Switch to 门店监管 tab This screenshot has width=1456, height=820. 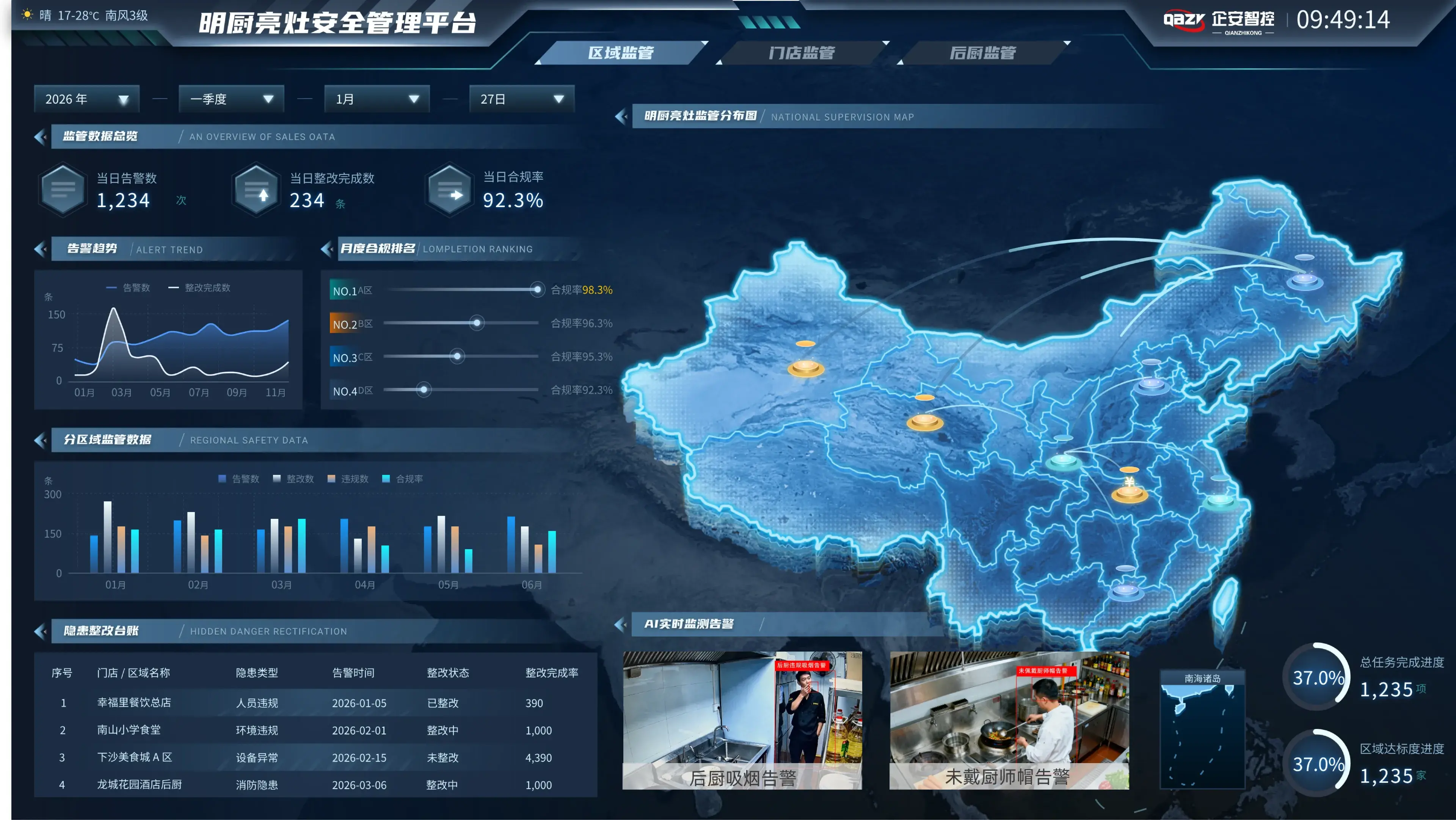click(802, 53)
